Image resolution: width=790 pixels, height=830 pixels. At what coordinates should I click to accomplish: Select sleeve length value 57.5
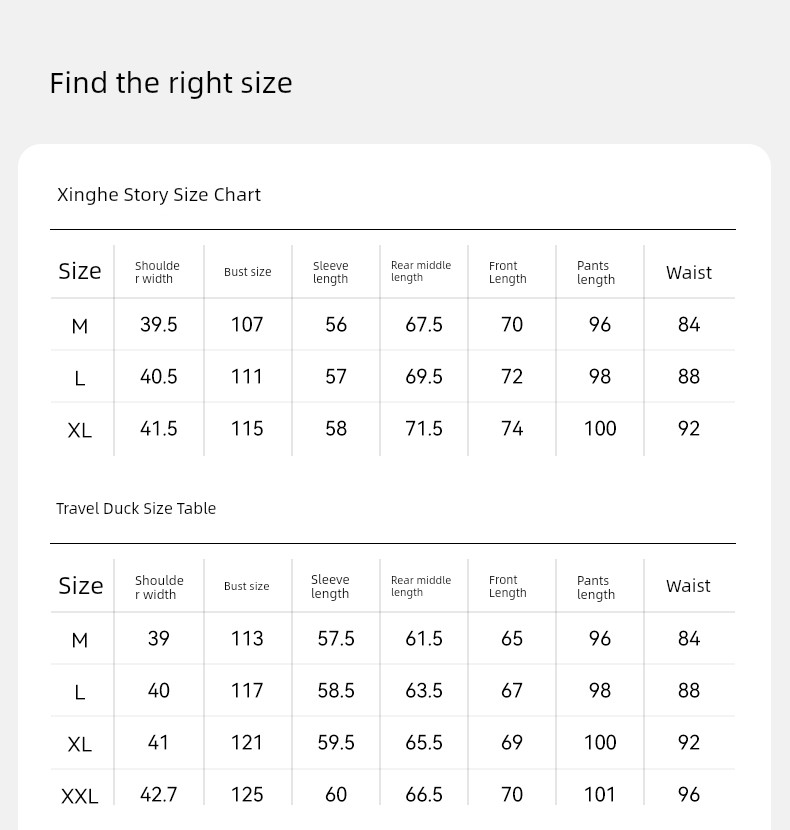[x=336, y=638]
